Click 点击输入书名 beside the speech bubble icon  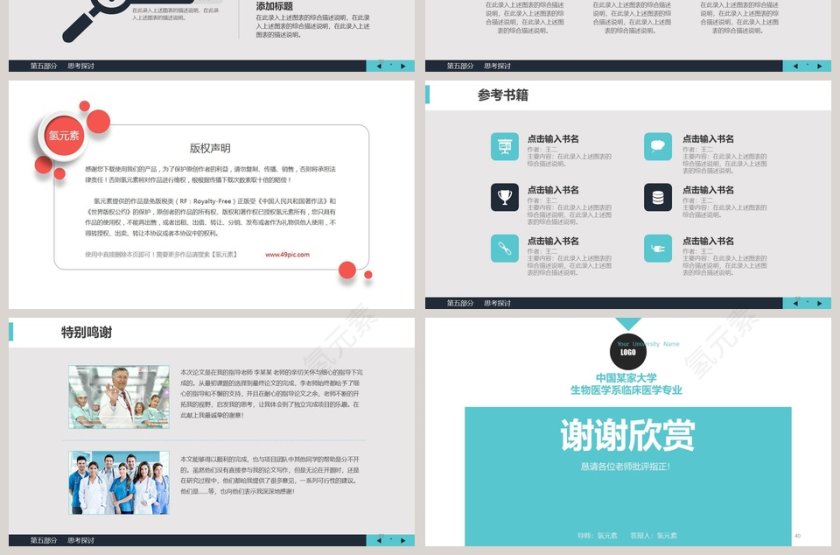[708, 139]
